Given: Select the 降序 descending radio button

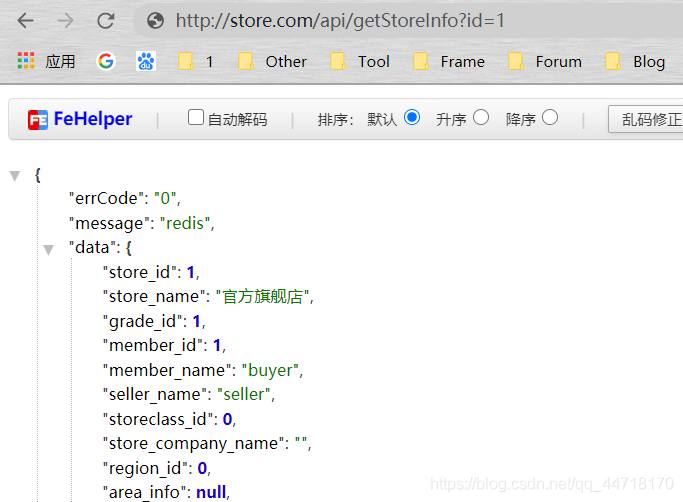Looking at the screenshot, I should coord(550,117).
